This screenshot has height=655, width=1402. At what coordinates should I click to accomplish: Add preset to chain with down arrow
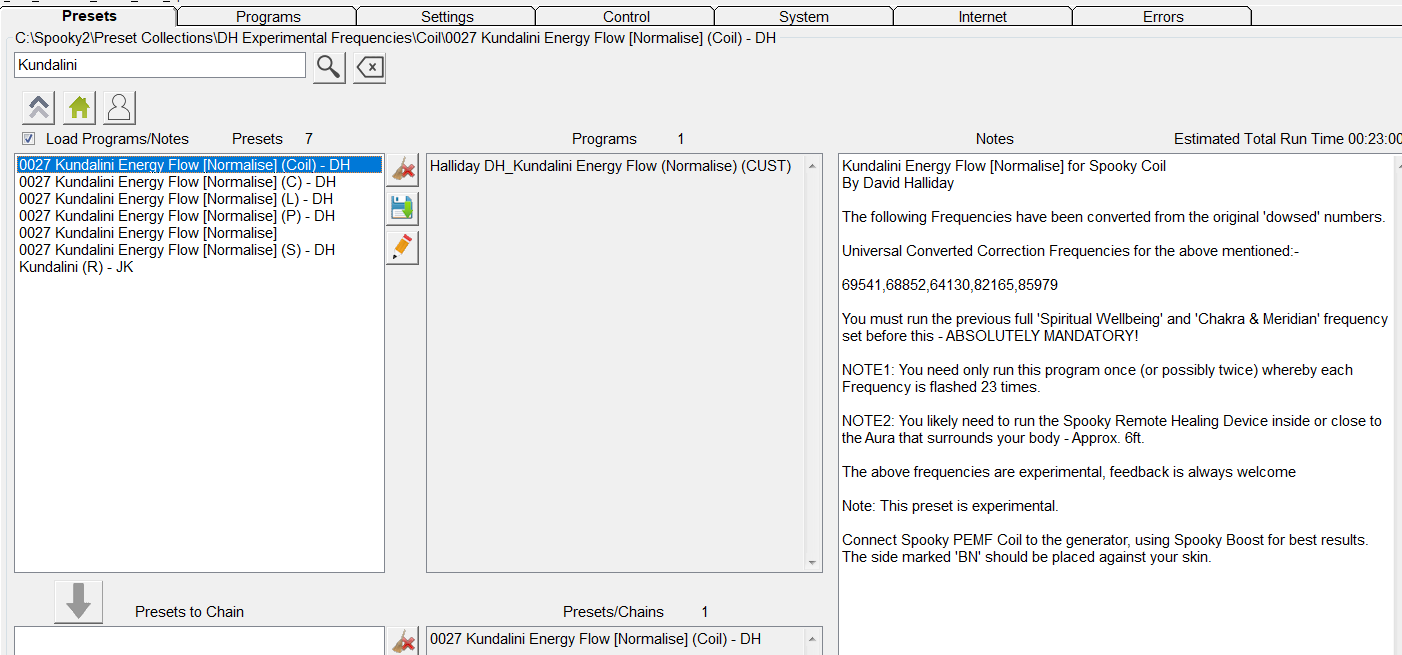[79, 601]
